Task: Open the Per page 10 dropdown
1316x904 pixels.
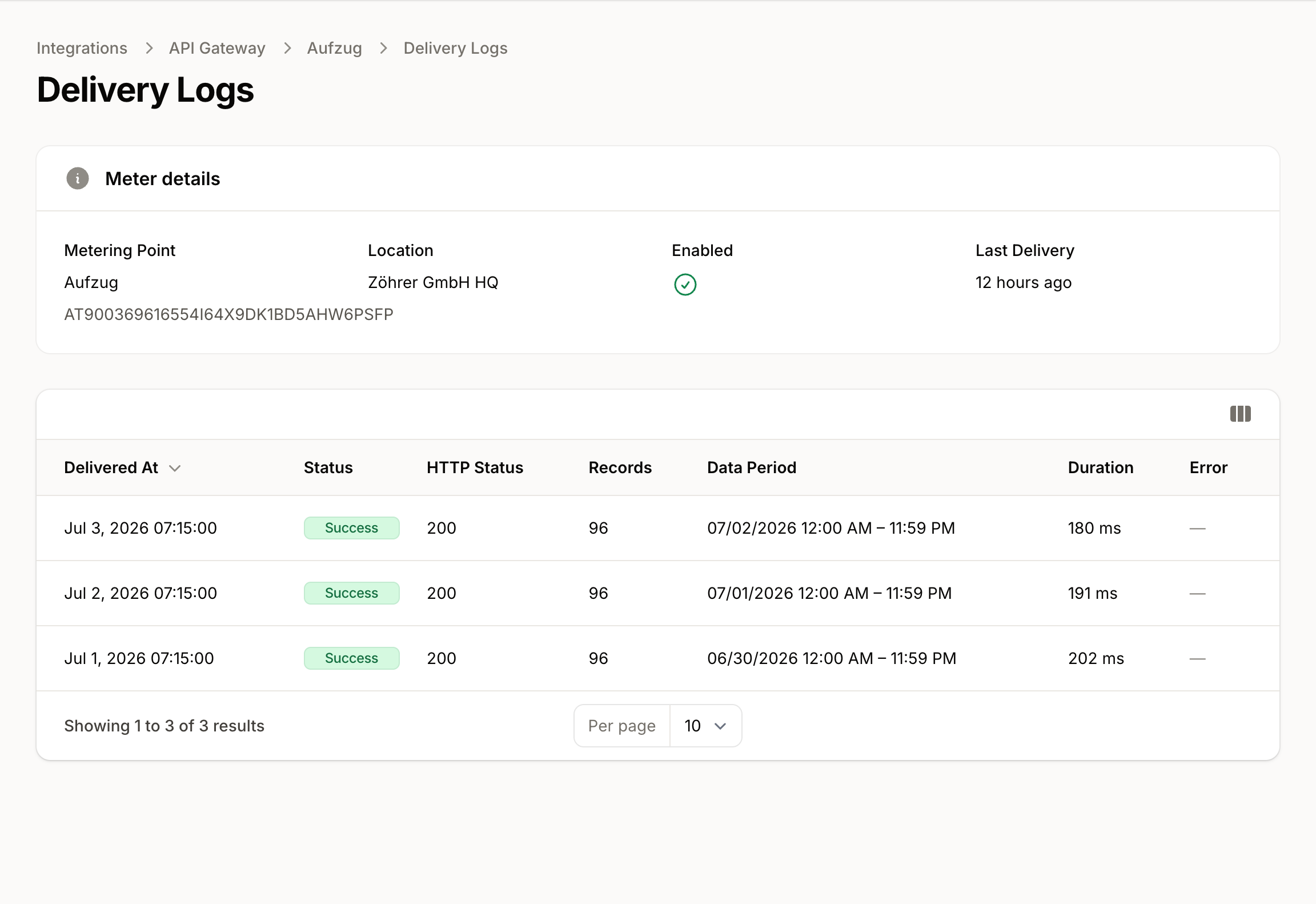Action: click(705, 725)
